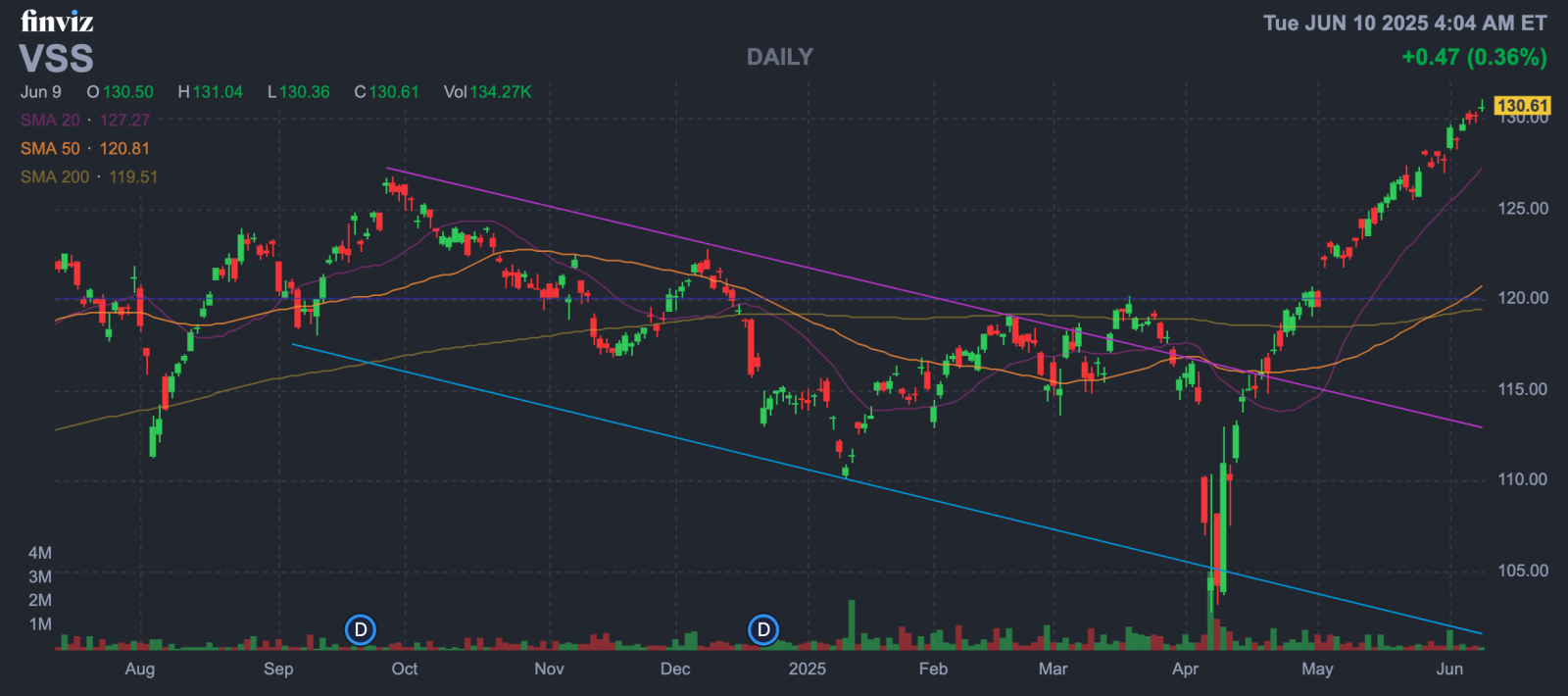Image resolution: width=1568 pixels, height=696 pixels.
Task: Click the dividend marker near late December
Action: pyautogui.click(x=763, y=629)
